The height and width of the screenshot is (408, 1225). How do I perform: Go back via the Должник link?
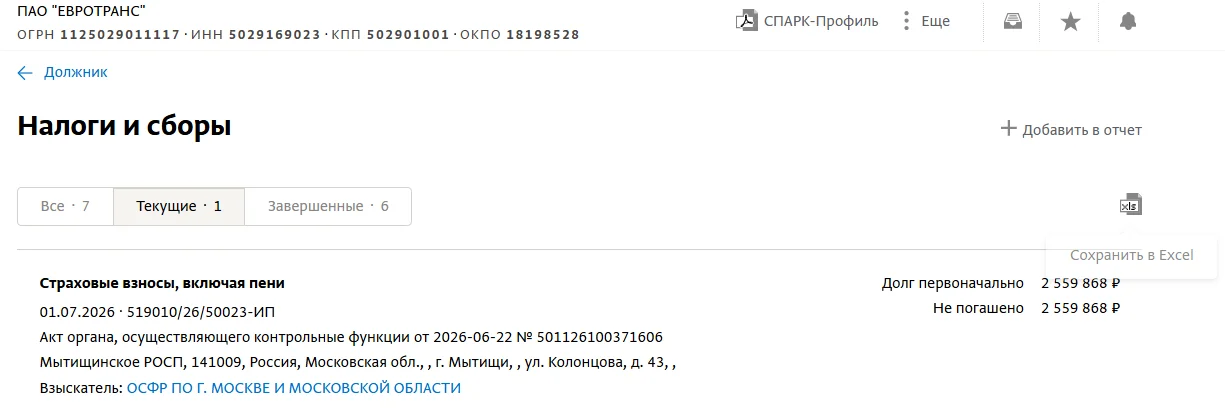(x=76, y=72)
